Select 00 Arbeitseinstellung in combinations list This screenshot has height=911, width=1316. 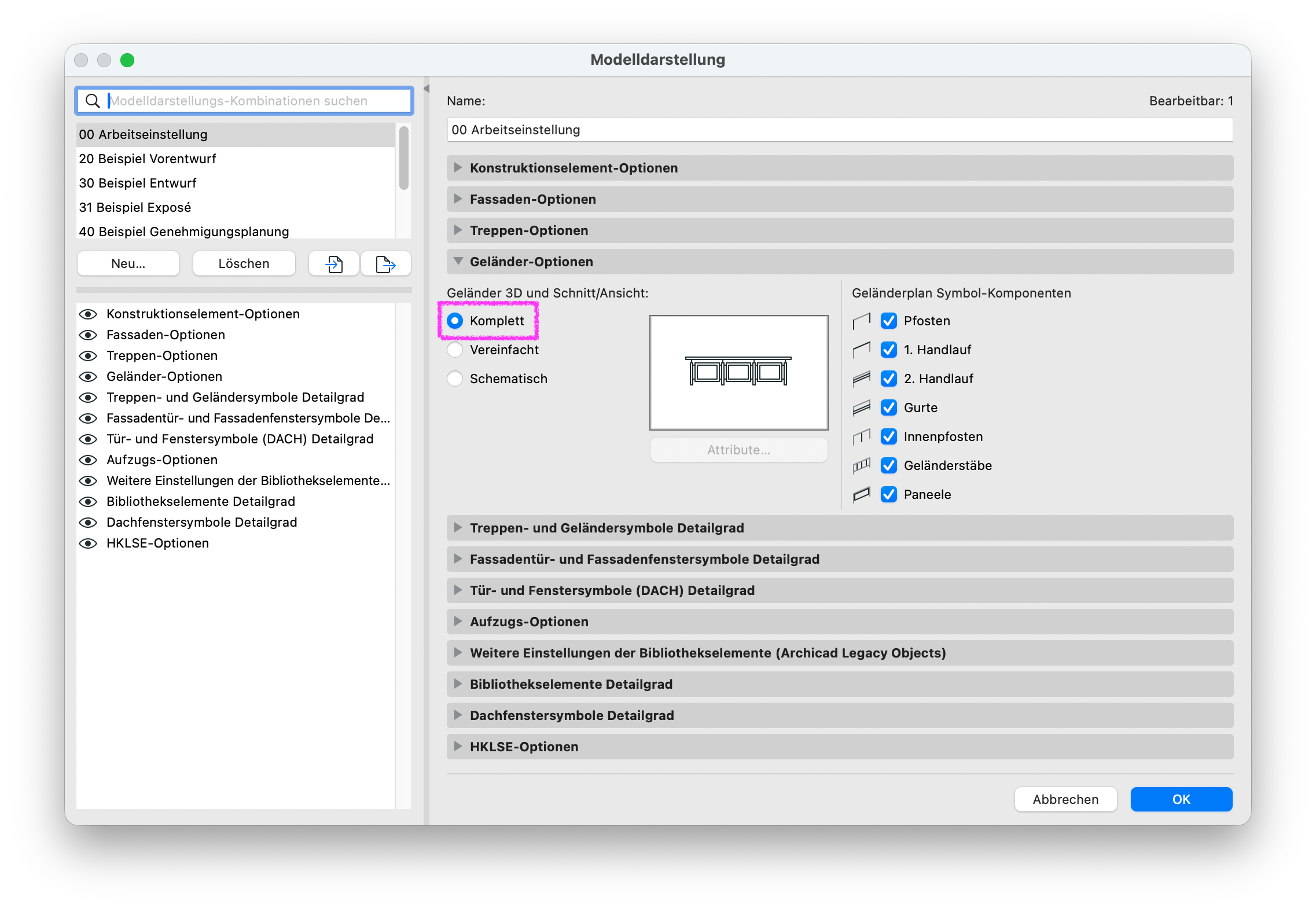coord(236,134)
